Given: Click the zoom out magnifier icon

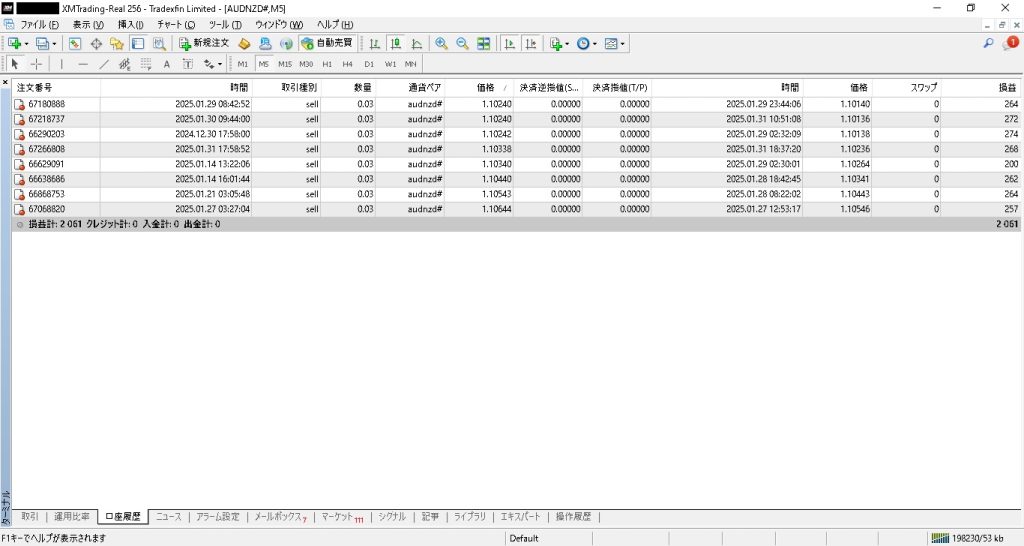Looking at the screenshot, I should point(462,44).
